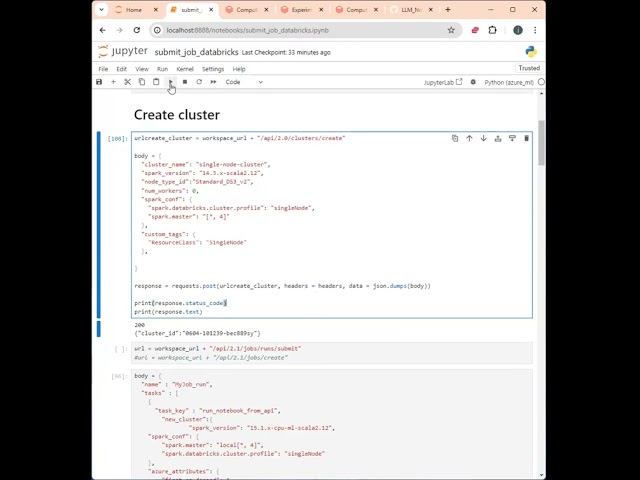The height and width of the screenshot is (480, 640).
Task: Collapse the output via its blue bar
Action: (x=99, y=329)
